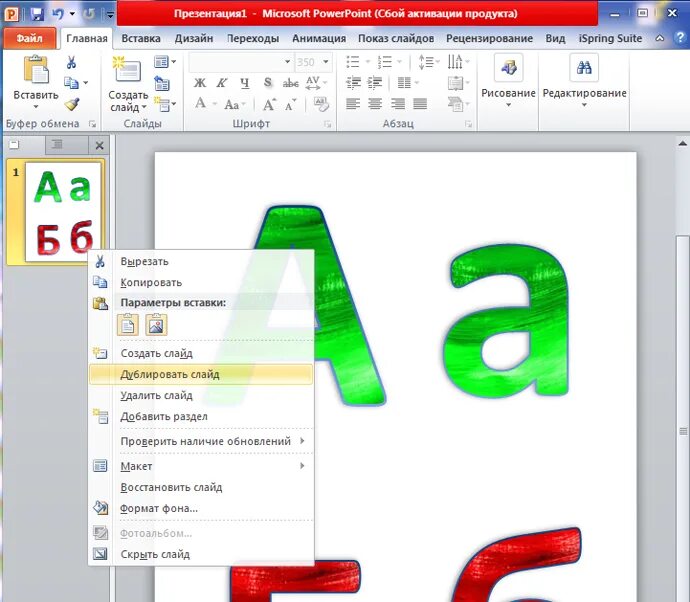
Task: Toggle bold (Ж) formatting
Action: [x=200, y=83]
